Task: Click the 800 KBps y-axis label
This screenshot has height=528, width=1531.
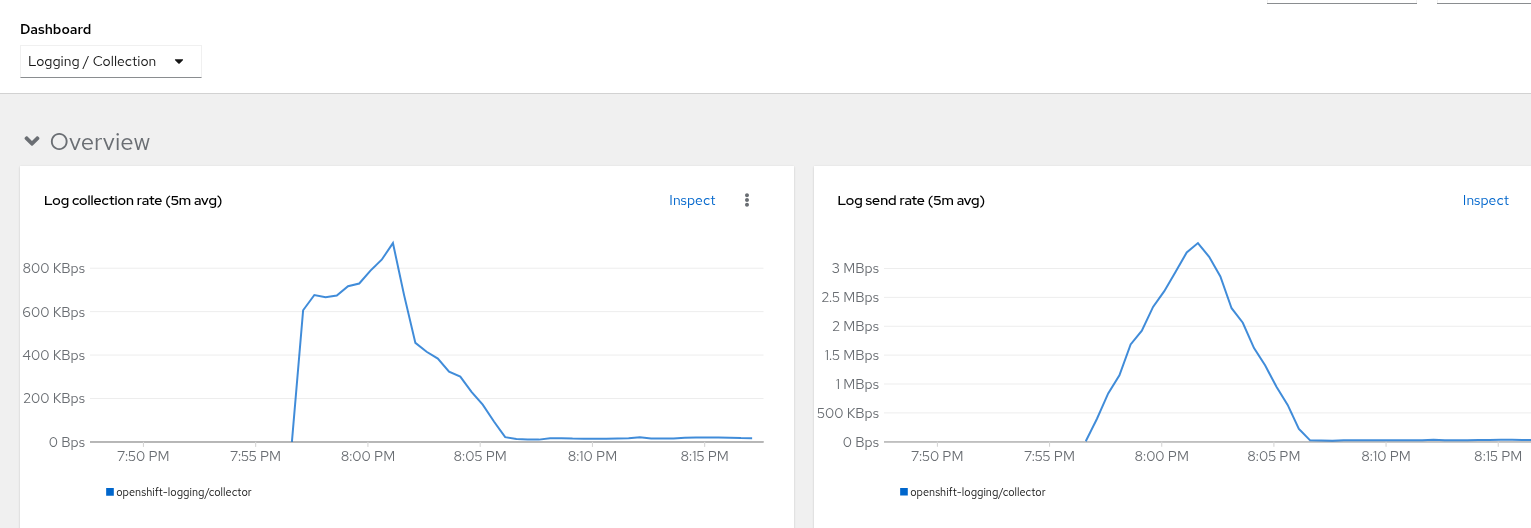Action: 53,268
